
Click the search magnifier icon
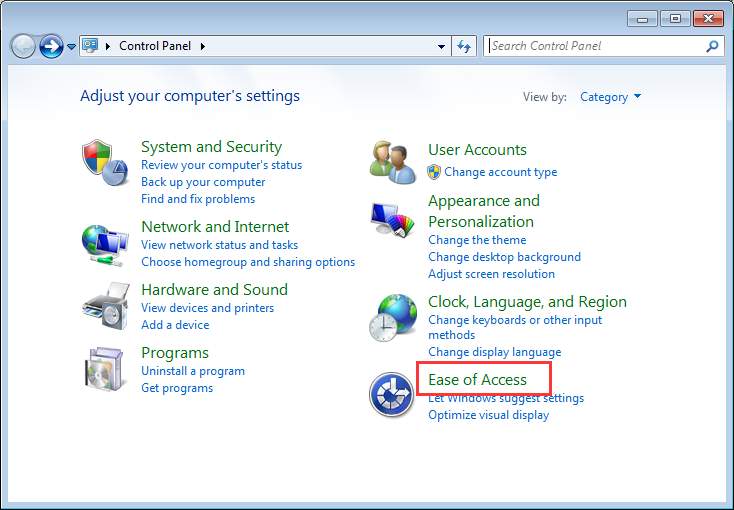(712, 46)
